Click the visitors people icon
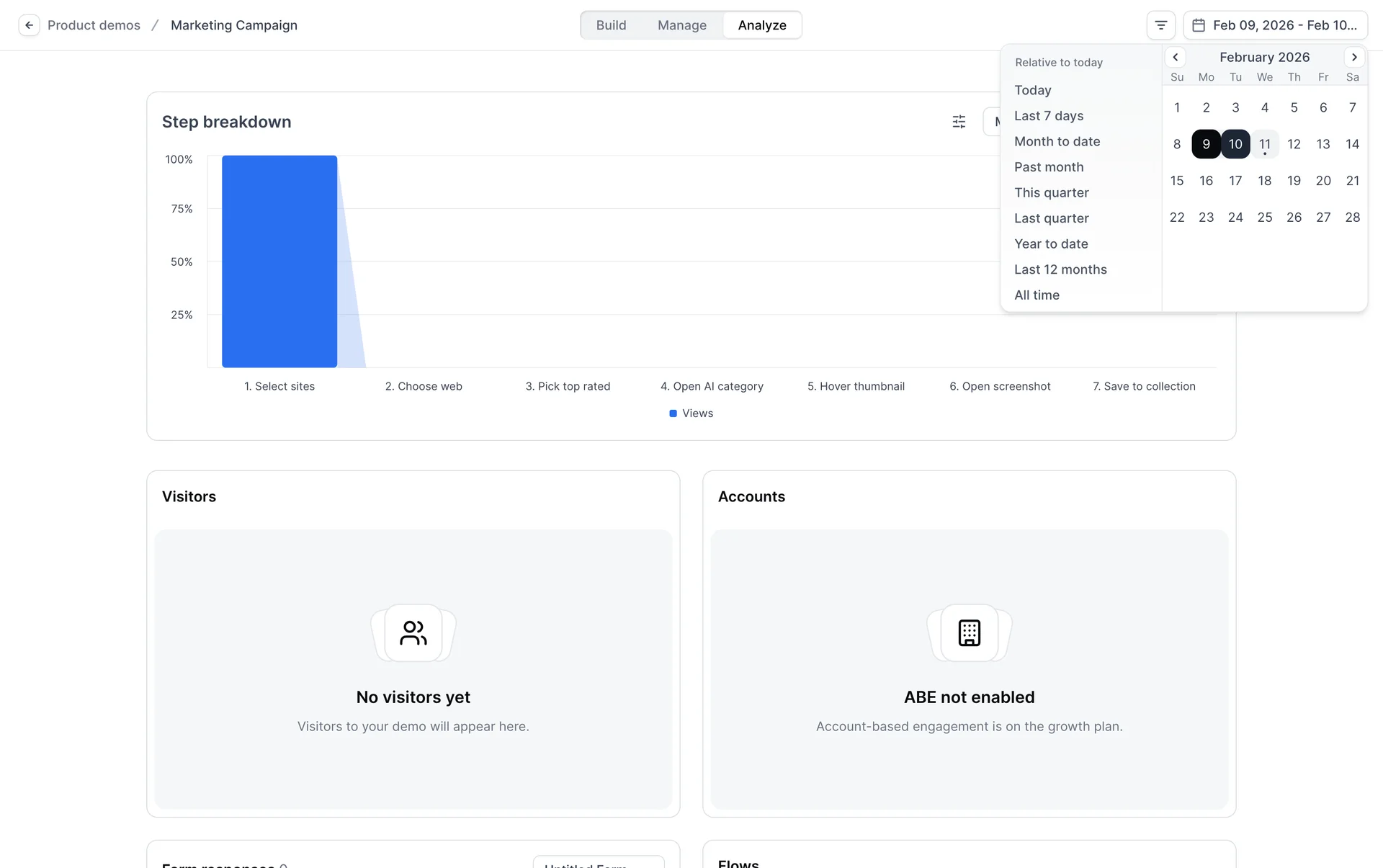Screen dimensions: 1383x868 (413, 633)
